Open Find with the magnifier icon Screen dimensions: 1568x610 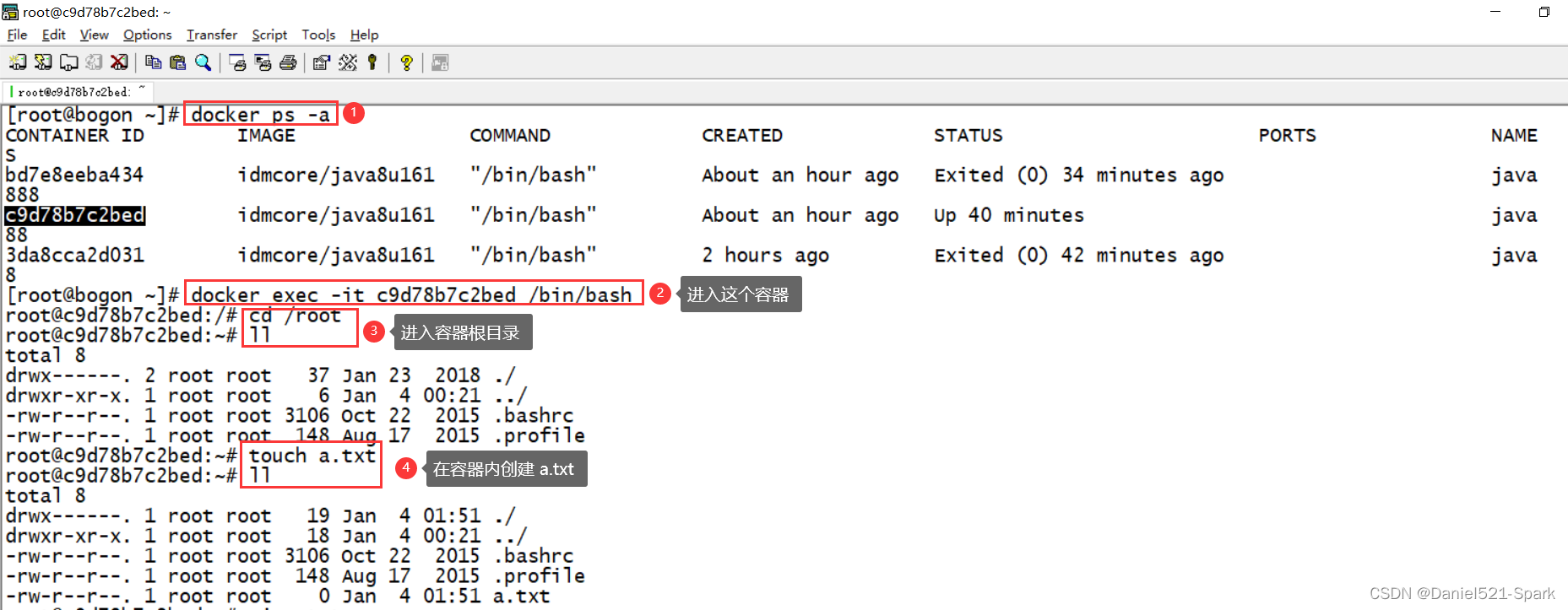point(203,62)
